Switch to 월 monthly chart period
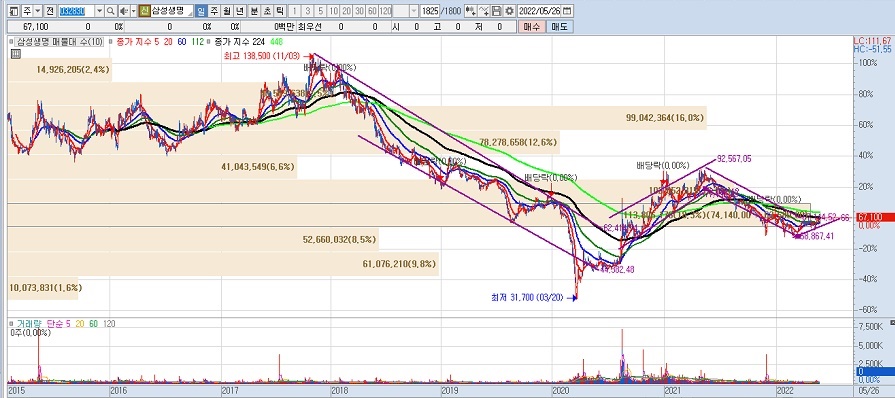895x398 pixels. click(227, 11)
